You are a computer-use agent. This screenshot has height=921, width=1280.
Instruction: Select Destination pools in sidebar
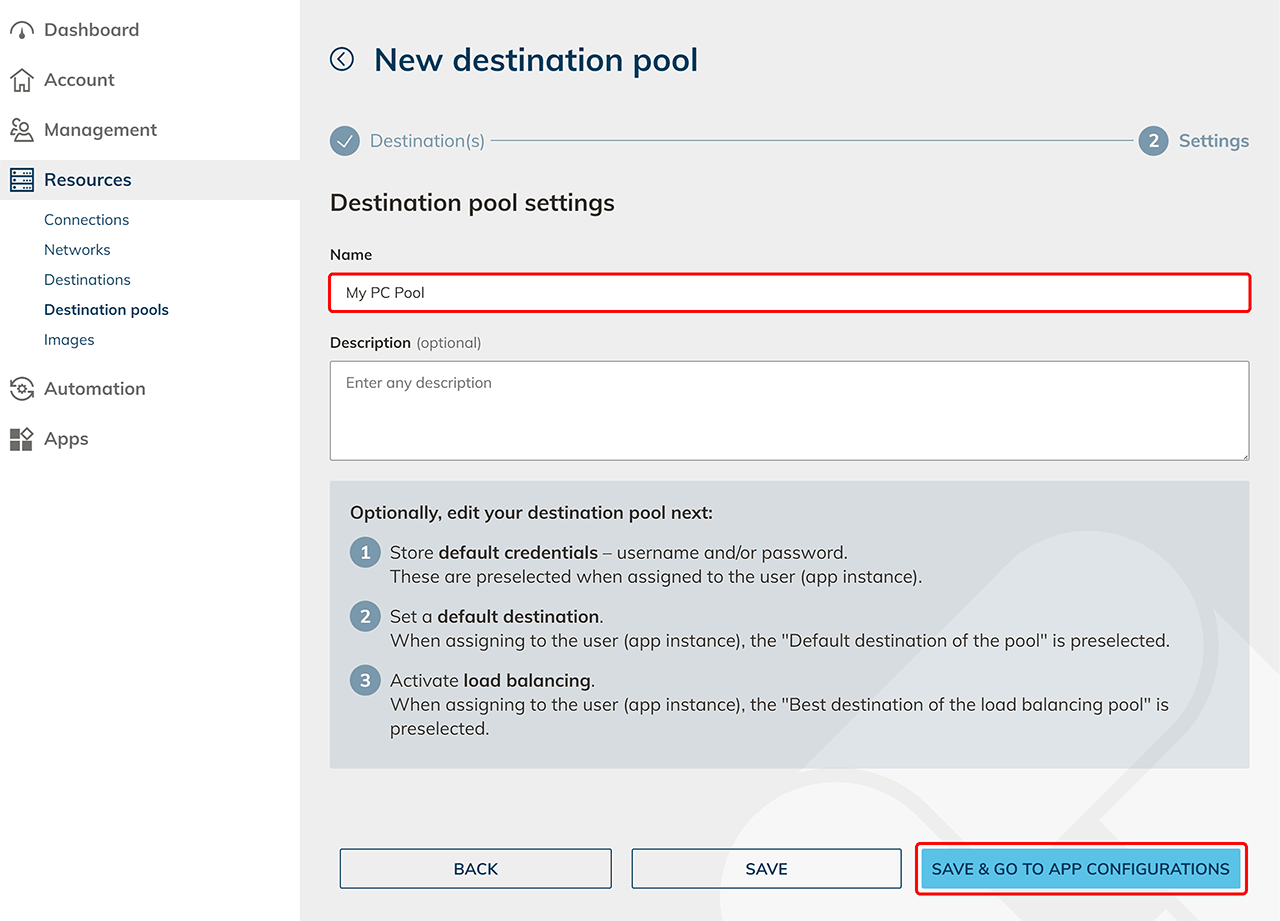click(x=106, y=310)
